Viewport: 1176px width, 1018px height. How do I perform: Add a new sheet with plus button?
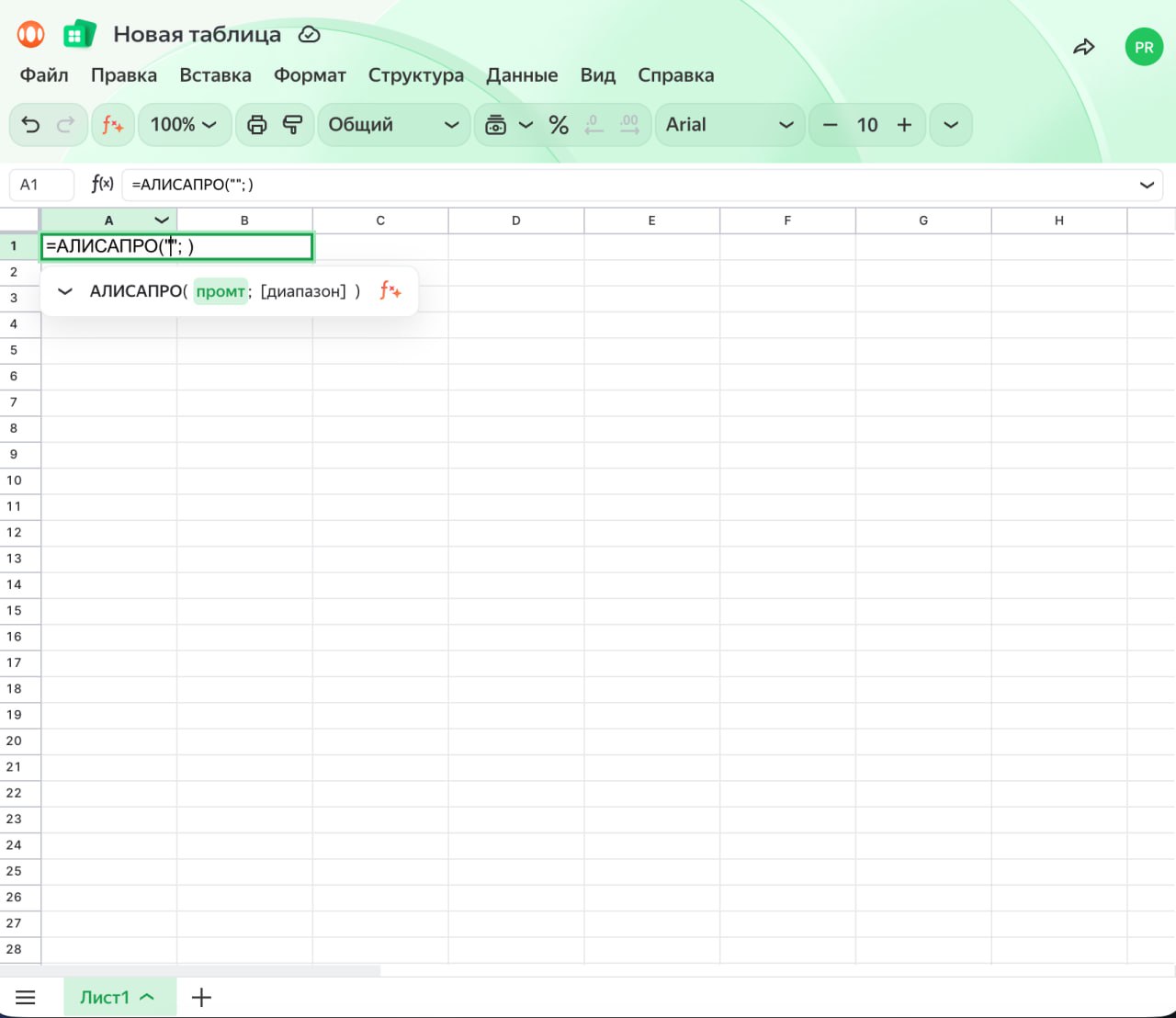[201, 998]
